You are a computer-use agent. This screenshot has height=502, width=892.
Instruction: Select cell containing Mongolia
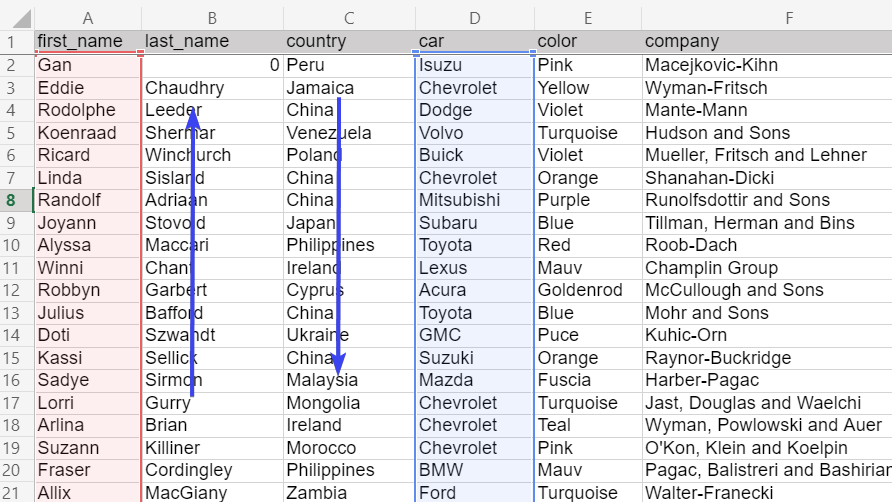(x=349, y=403)
